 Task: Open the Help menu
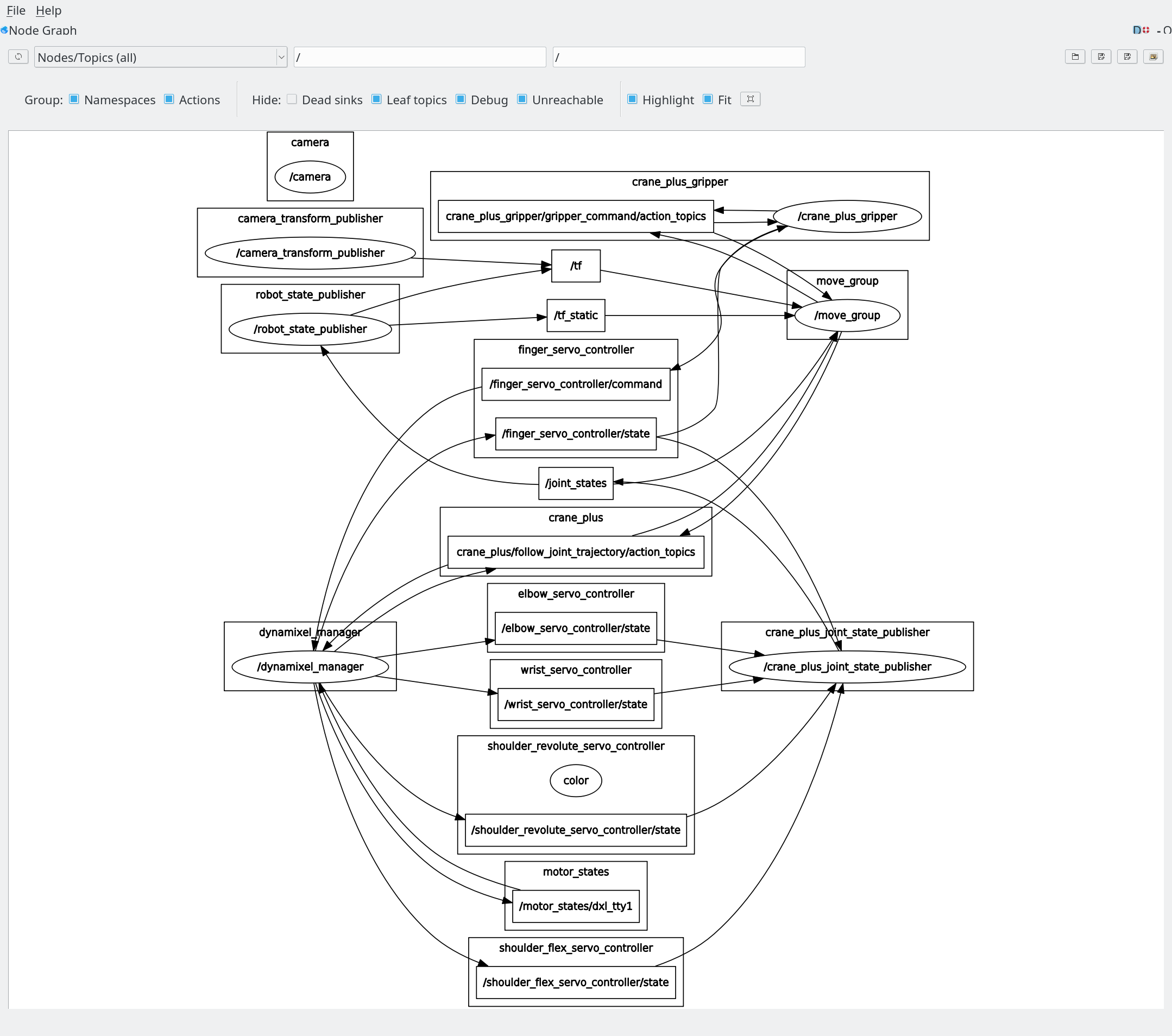[48, 10]
